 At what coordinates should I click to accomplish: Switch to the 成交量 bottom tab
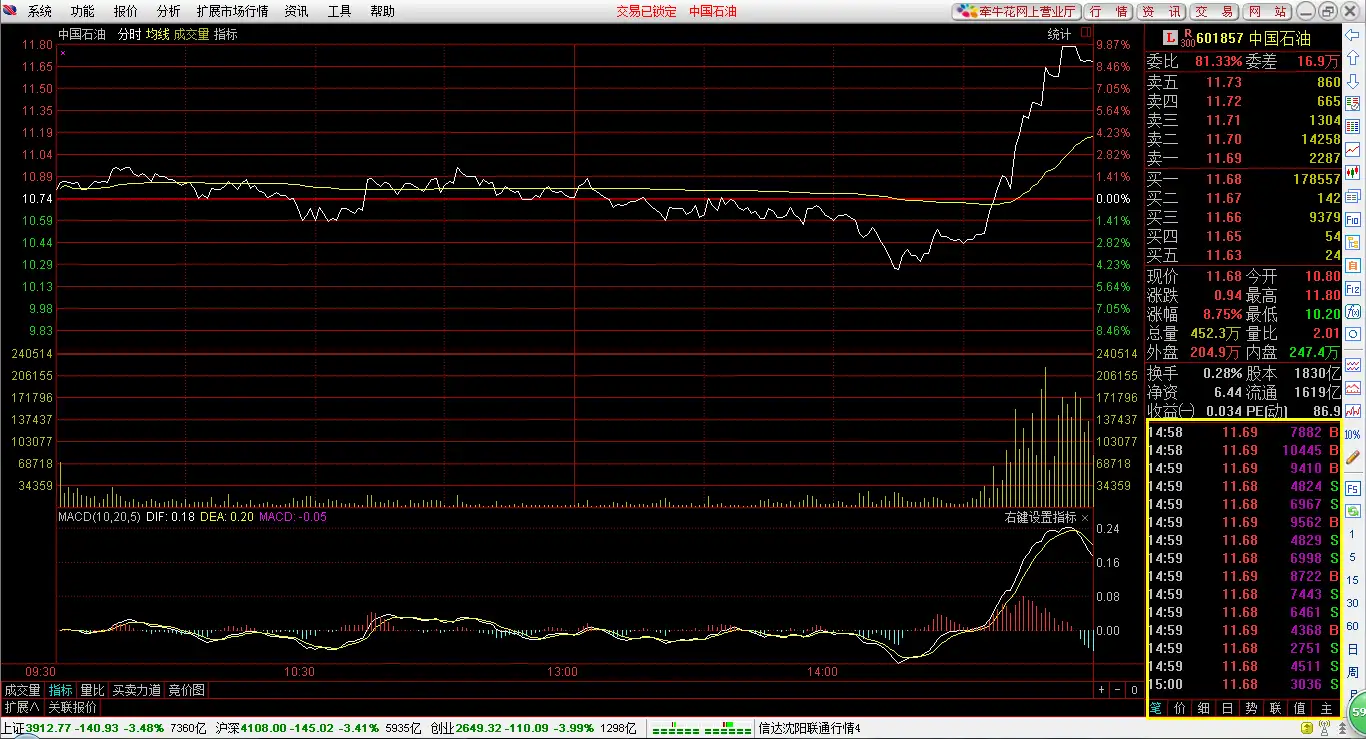point(22,690)
